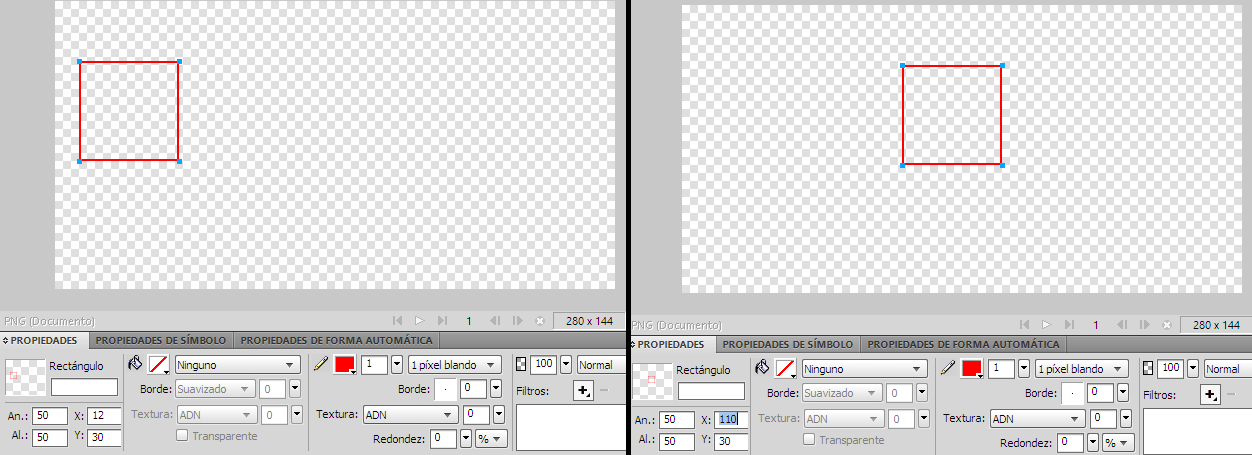1252x455 pixels.
Task: Click the pencil stroke icon in right window
Action: click(x=947, y=368)
